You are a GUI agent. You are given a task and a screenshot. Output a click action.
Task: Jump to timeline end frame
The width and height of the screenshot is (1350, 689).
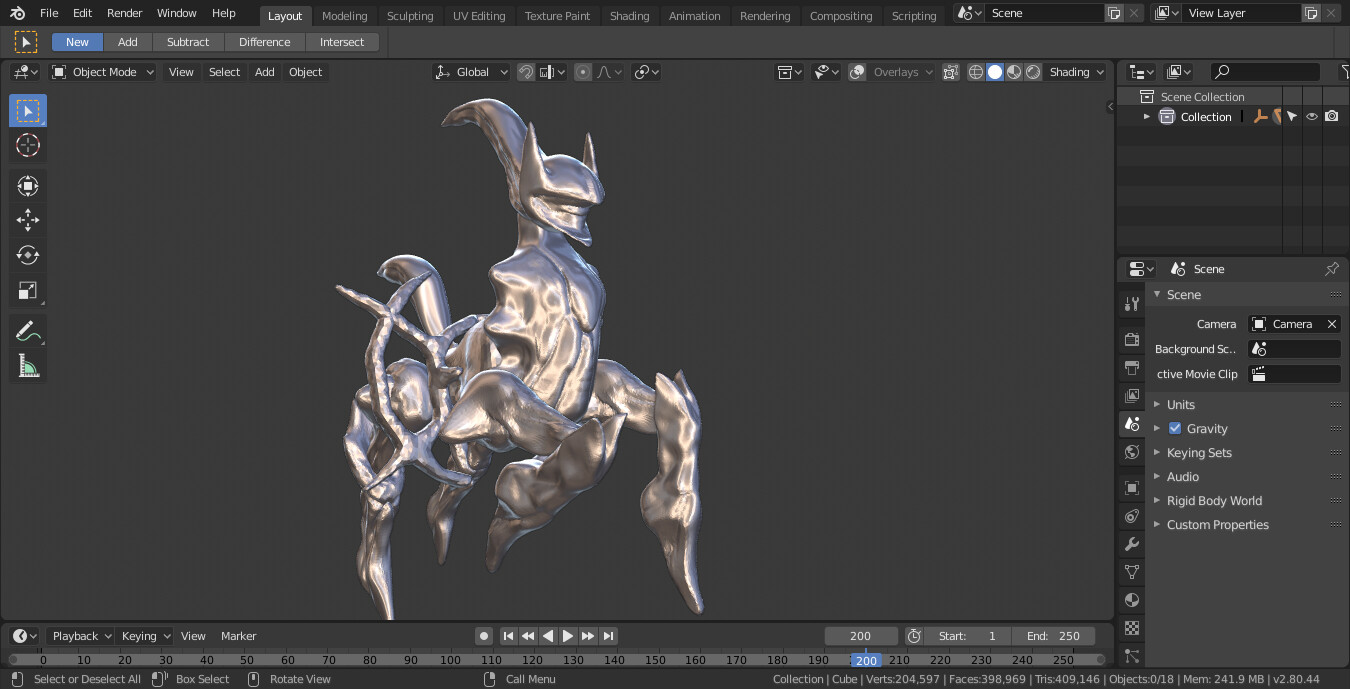point(608,636)
